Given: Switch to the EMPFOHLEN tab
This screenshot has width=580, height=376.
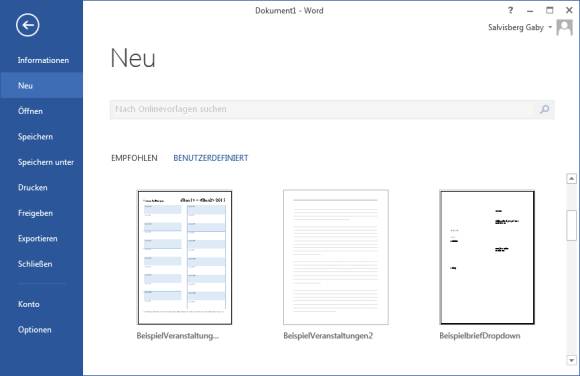Looking at the screenshot, I should point(134,158).
